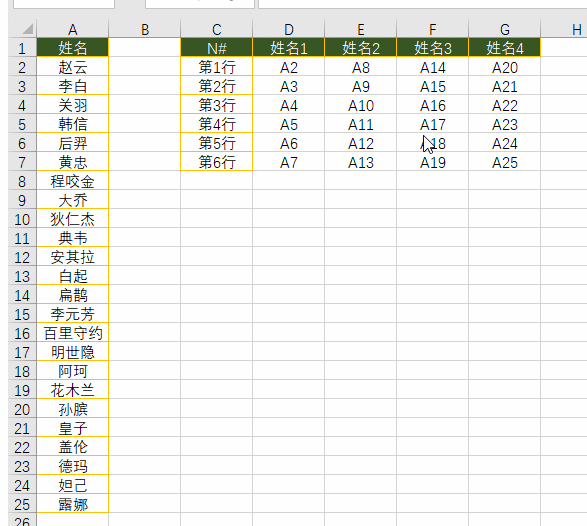Click cell containing 皇子
Viewport: 587px width, 526px height.
coord(73,428)
